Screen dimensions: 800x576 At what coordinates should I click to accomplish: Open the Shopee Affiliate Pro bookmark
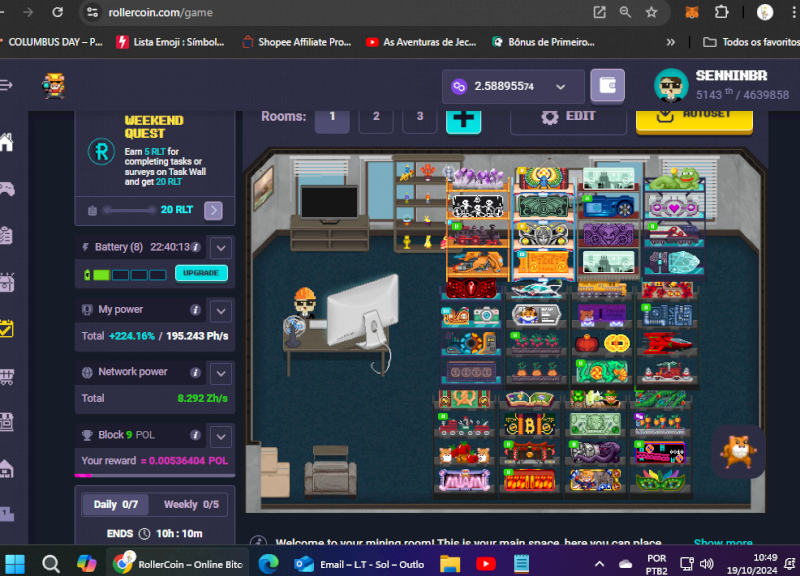click(297, 42)
